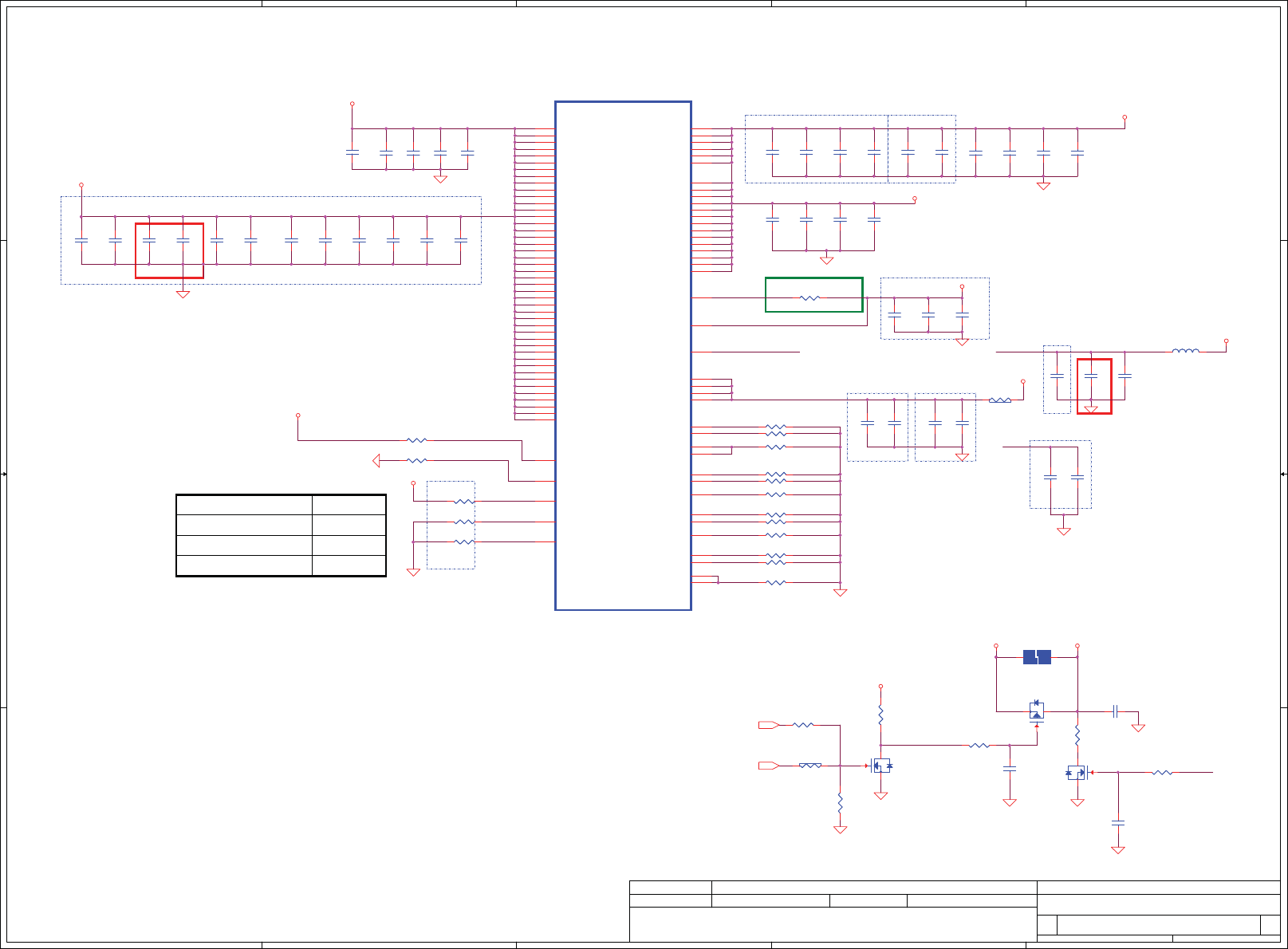Click the ground symbol under the horizontal capacitor
This screenshot has height=949, width=1288.
(x=1138, y=727)
